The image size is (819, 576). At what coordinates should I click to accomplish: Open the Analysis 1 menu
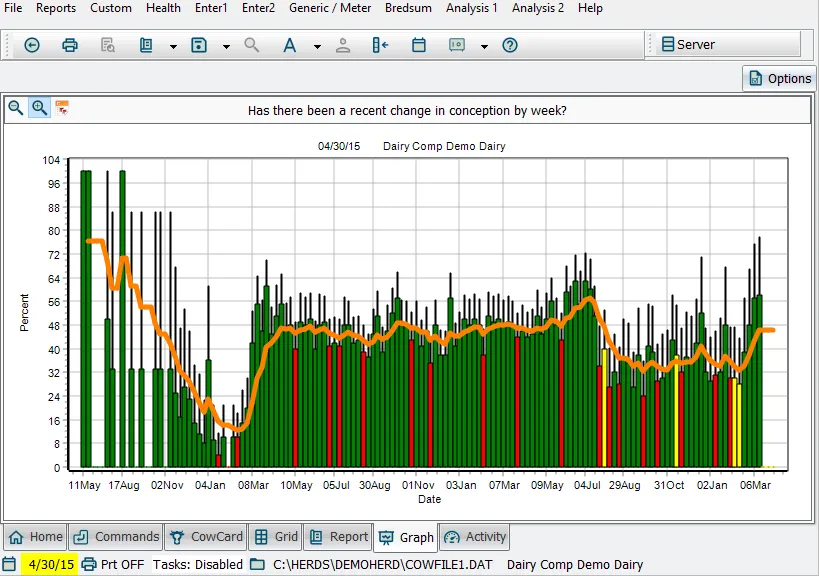pos(472,8)
